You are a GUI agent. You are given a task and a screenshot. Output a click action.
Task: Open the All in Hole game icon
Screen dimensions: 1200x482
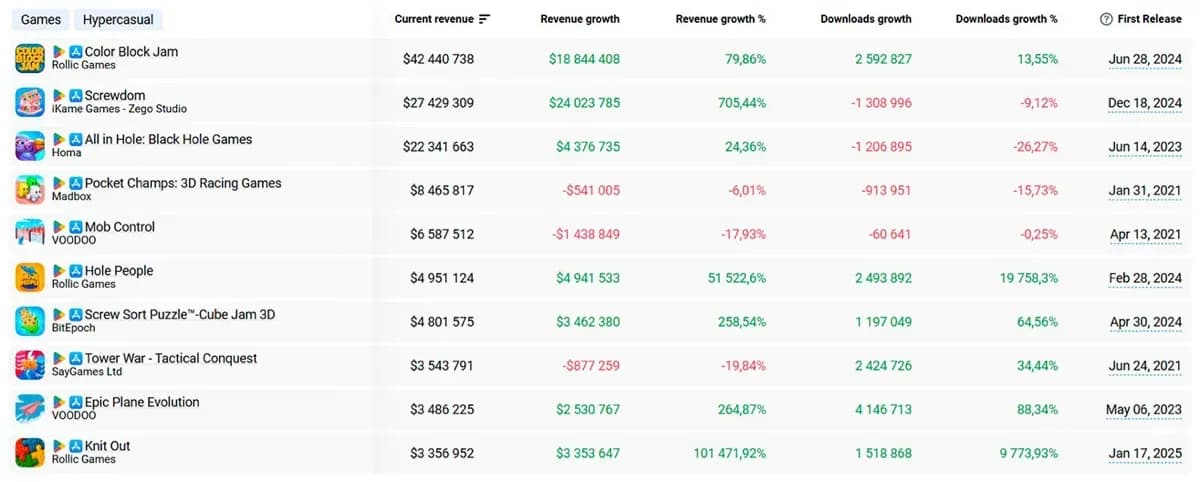tap(30, 146)
